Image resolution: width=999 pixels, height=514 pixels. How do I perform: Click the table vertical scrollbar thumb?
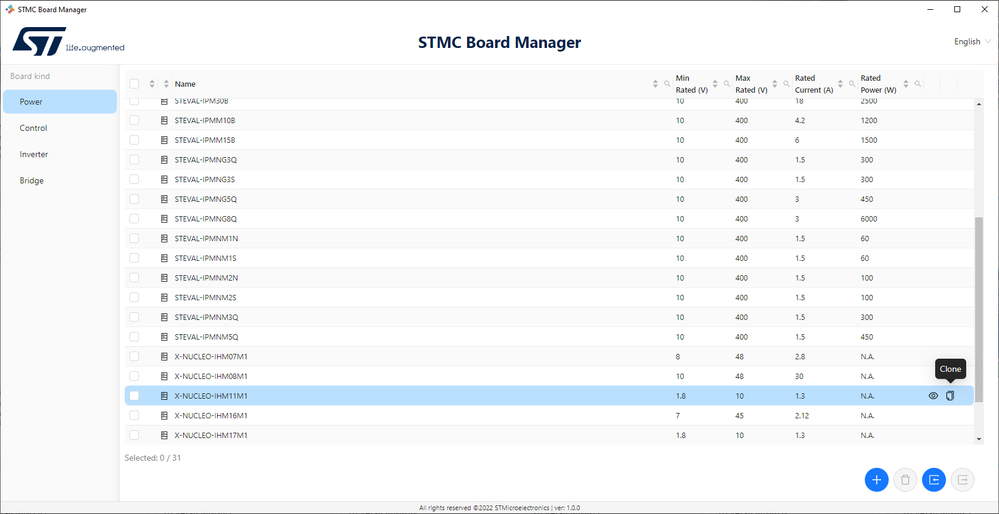979,309
